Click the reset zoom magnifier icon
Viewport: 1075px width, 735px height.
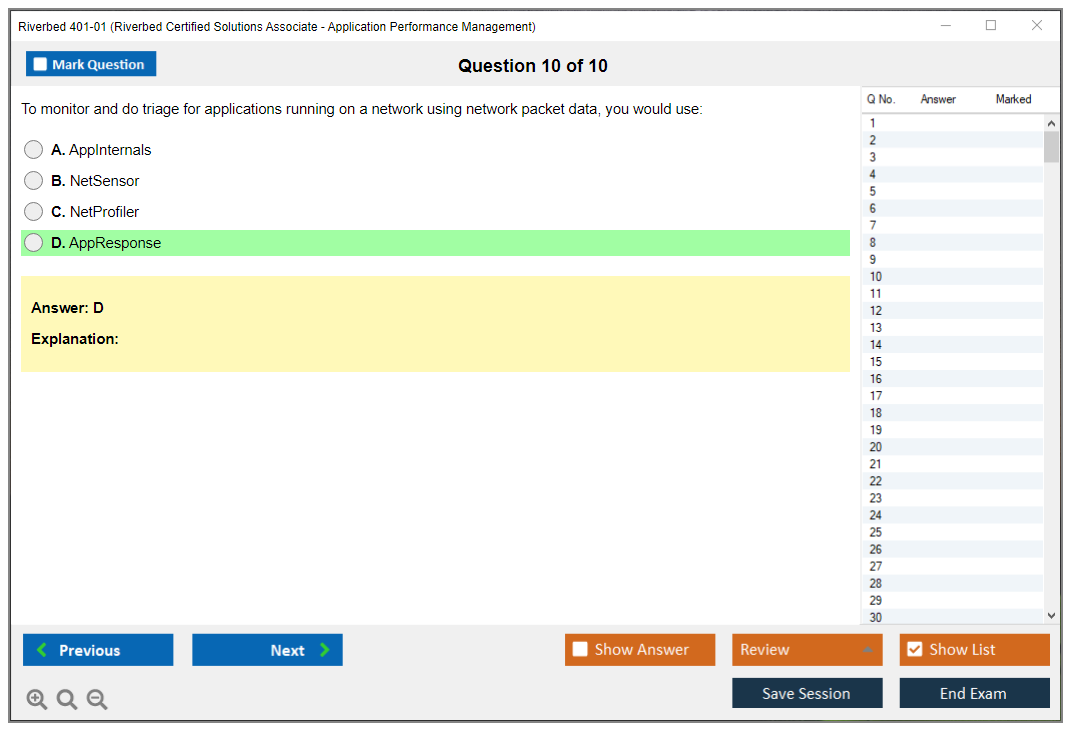[67, 700]
